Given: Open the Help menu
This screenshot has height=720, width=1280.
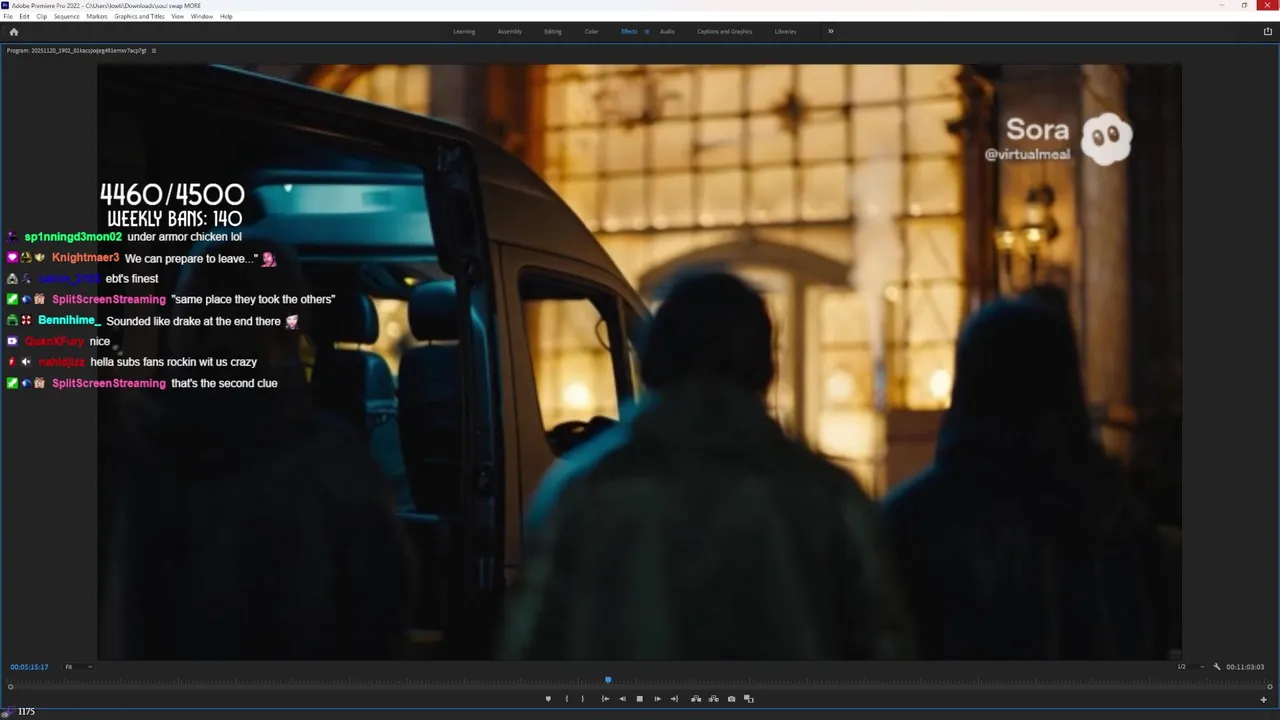Looking at the screenshot, I should 226,16.
